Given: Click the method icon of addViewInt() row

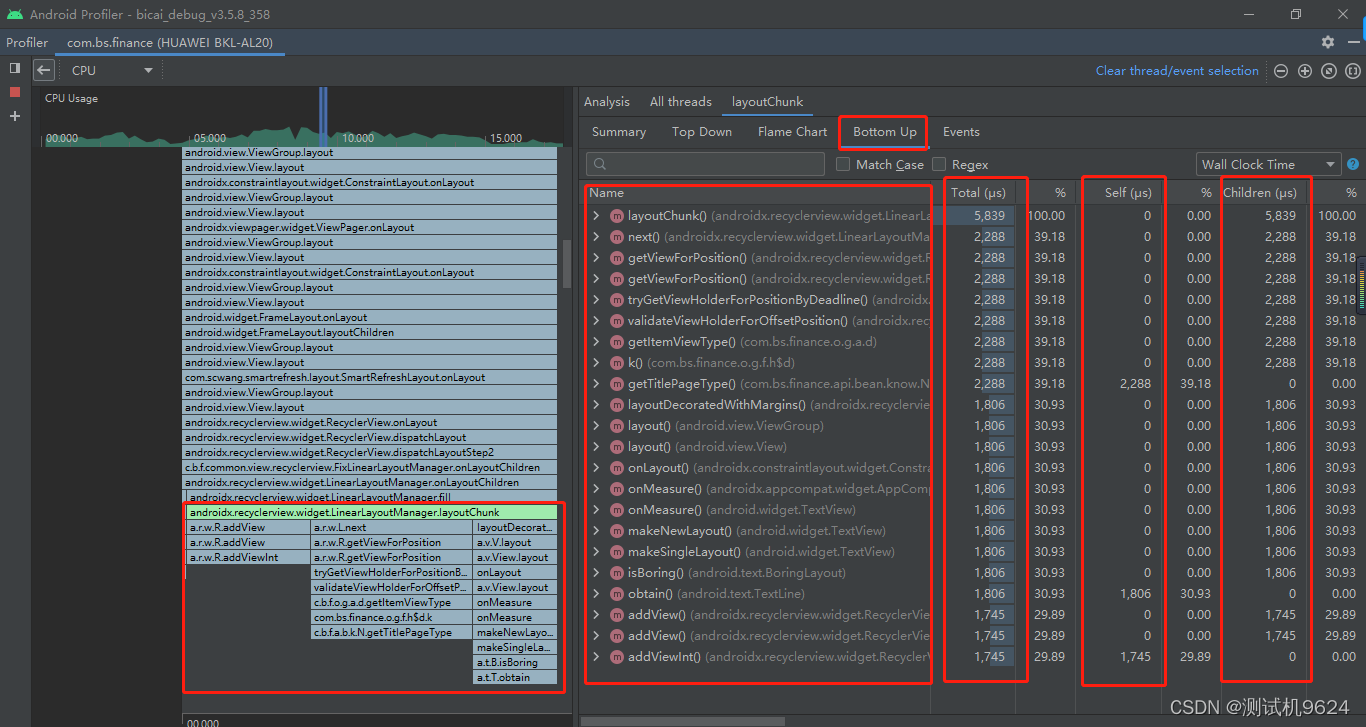Looking at the screenshot, I should click(x=617, y=657).
